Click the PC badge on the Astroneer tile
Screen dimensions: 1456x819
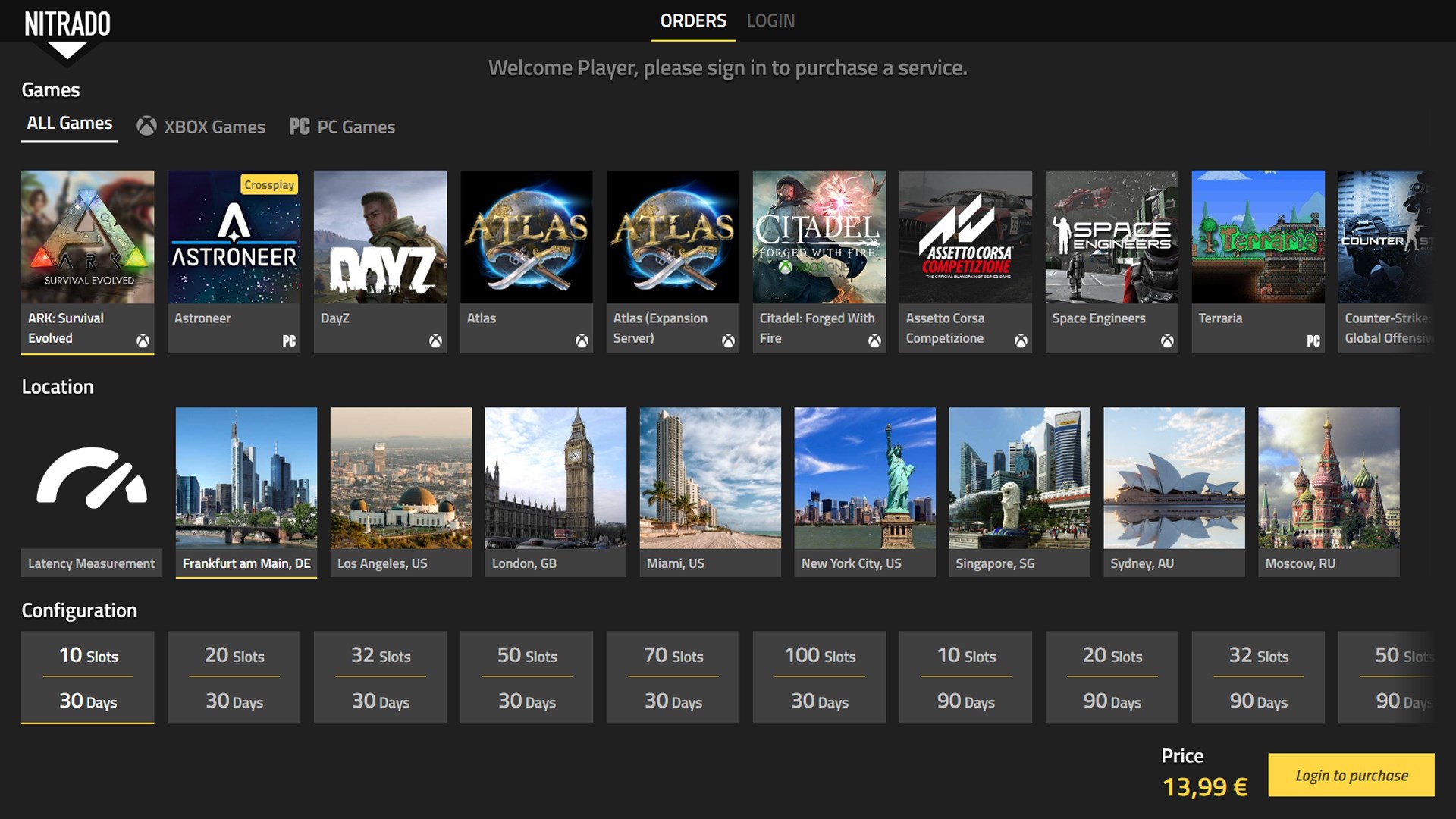pyautogui.click(x=289, y=341)
